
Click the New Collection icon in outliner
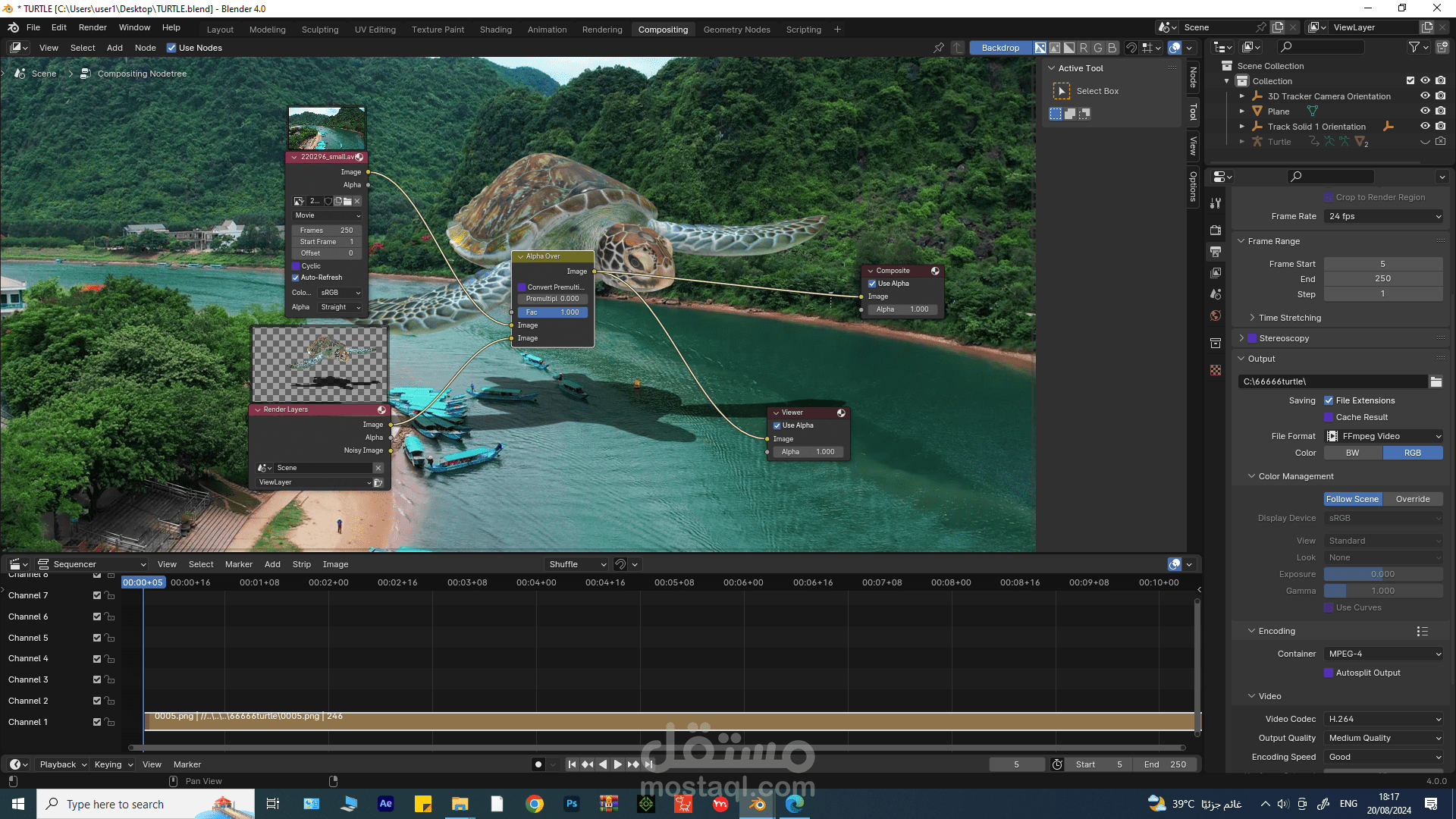pyautogui.click(x=1442, y=47)
